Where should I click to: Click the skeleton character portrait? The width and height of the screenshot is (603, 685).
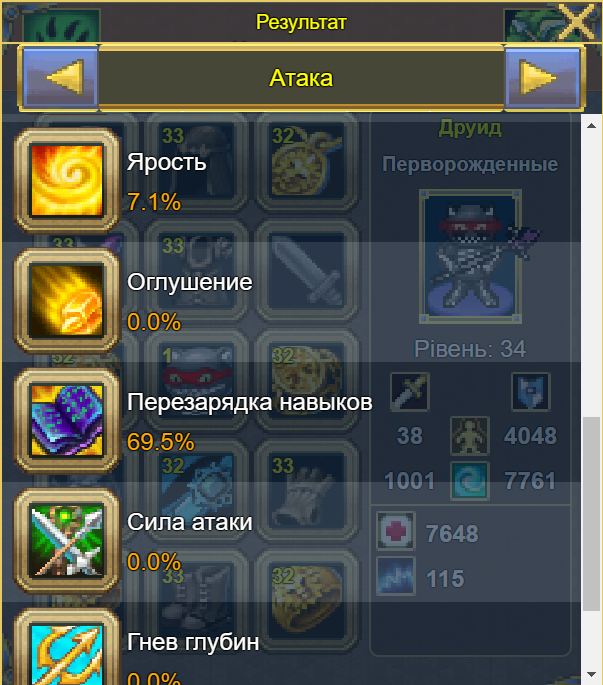pos(470,256)
